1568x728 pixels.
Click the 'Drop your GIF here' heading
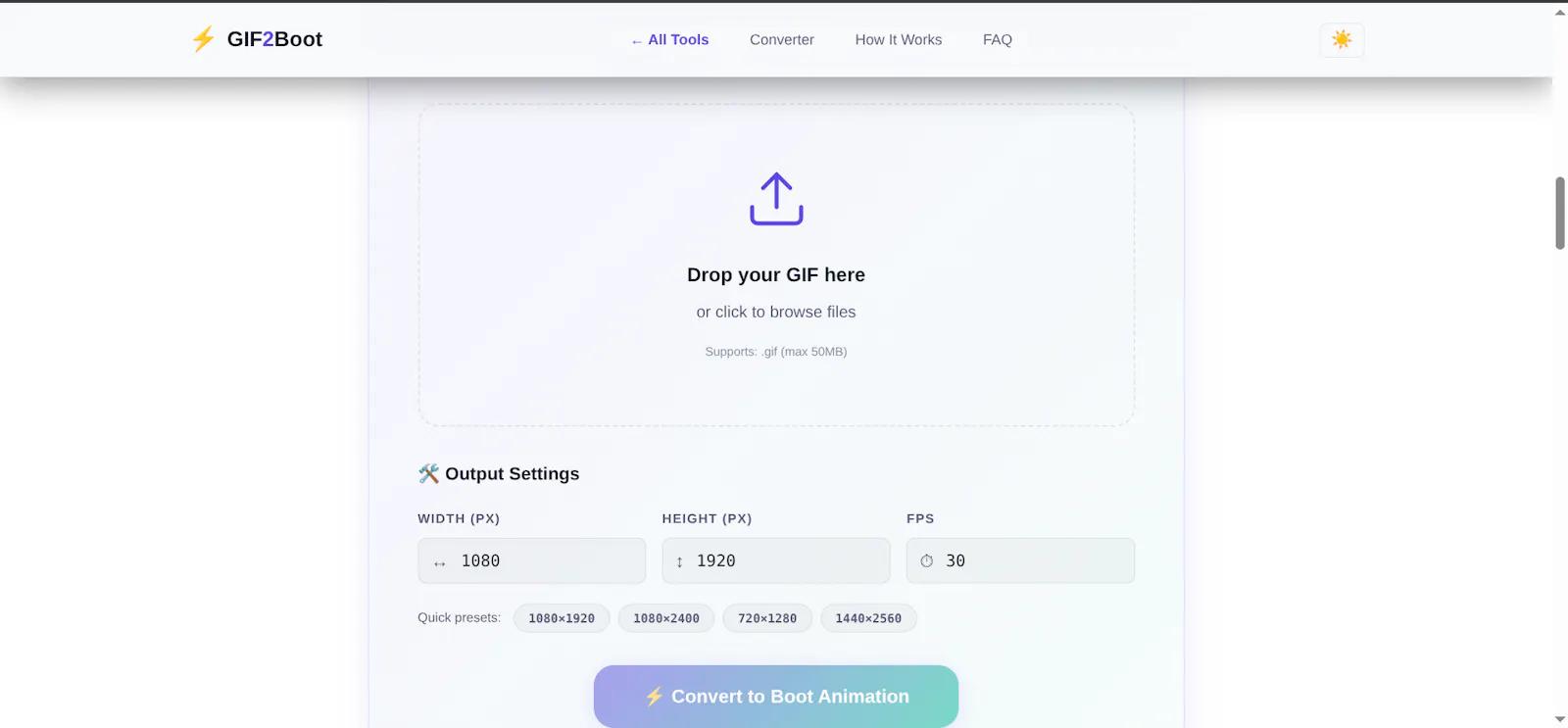(776, 275)
